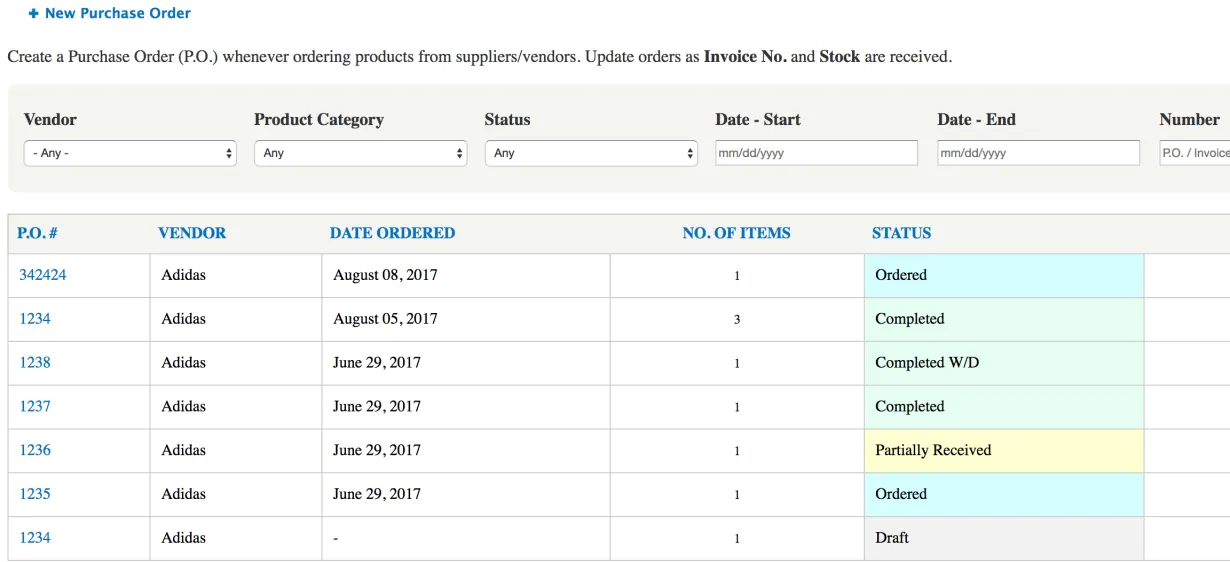Open P.O. 1234 dated August 05, 2017
This screenshot has height=562, width=1230.
pos(35,319)
